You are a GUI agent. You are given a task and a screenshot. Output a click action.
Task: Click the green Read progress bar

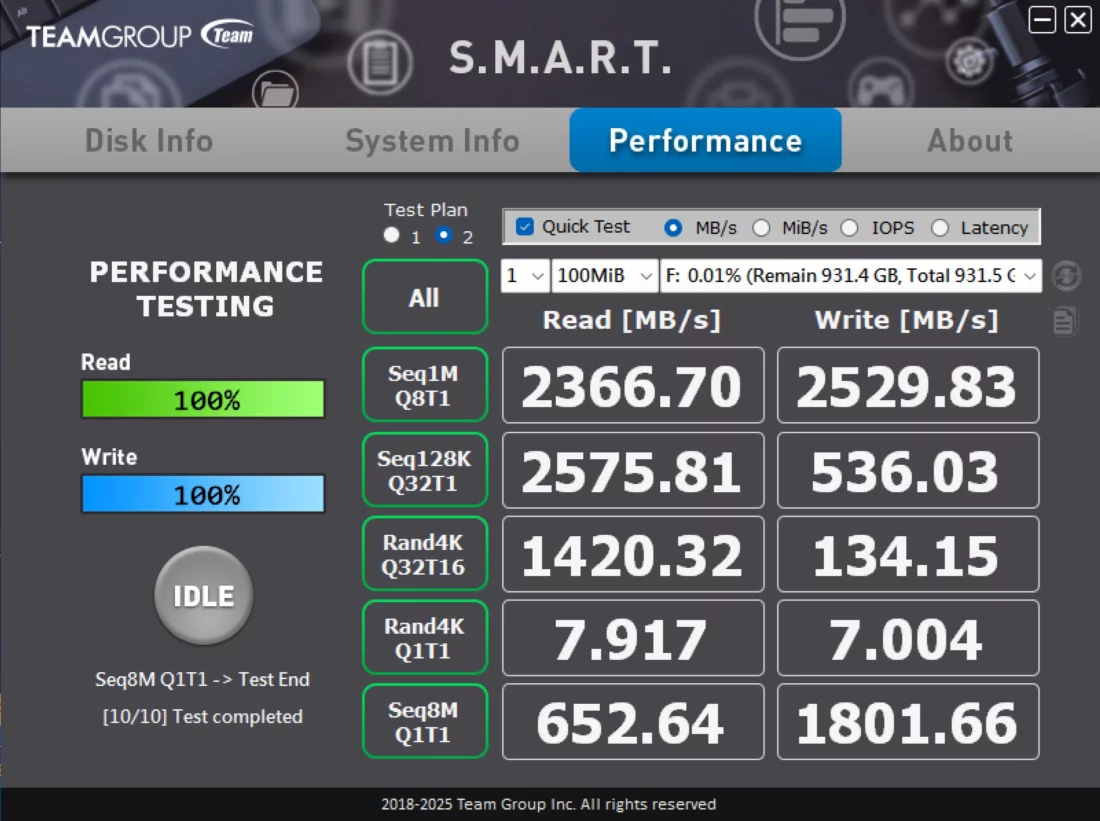(203, 399)
